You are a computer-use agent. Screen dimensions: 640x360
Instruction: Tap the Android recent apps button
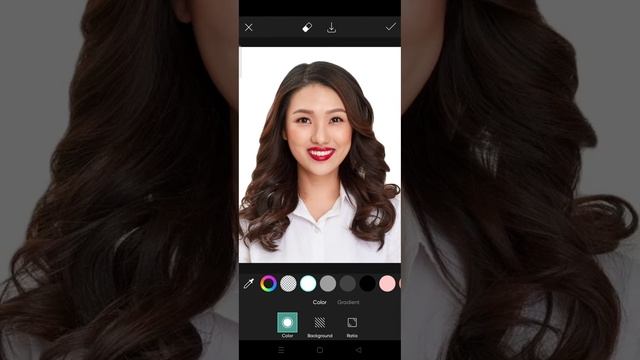point(281,350)
